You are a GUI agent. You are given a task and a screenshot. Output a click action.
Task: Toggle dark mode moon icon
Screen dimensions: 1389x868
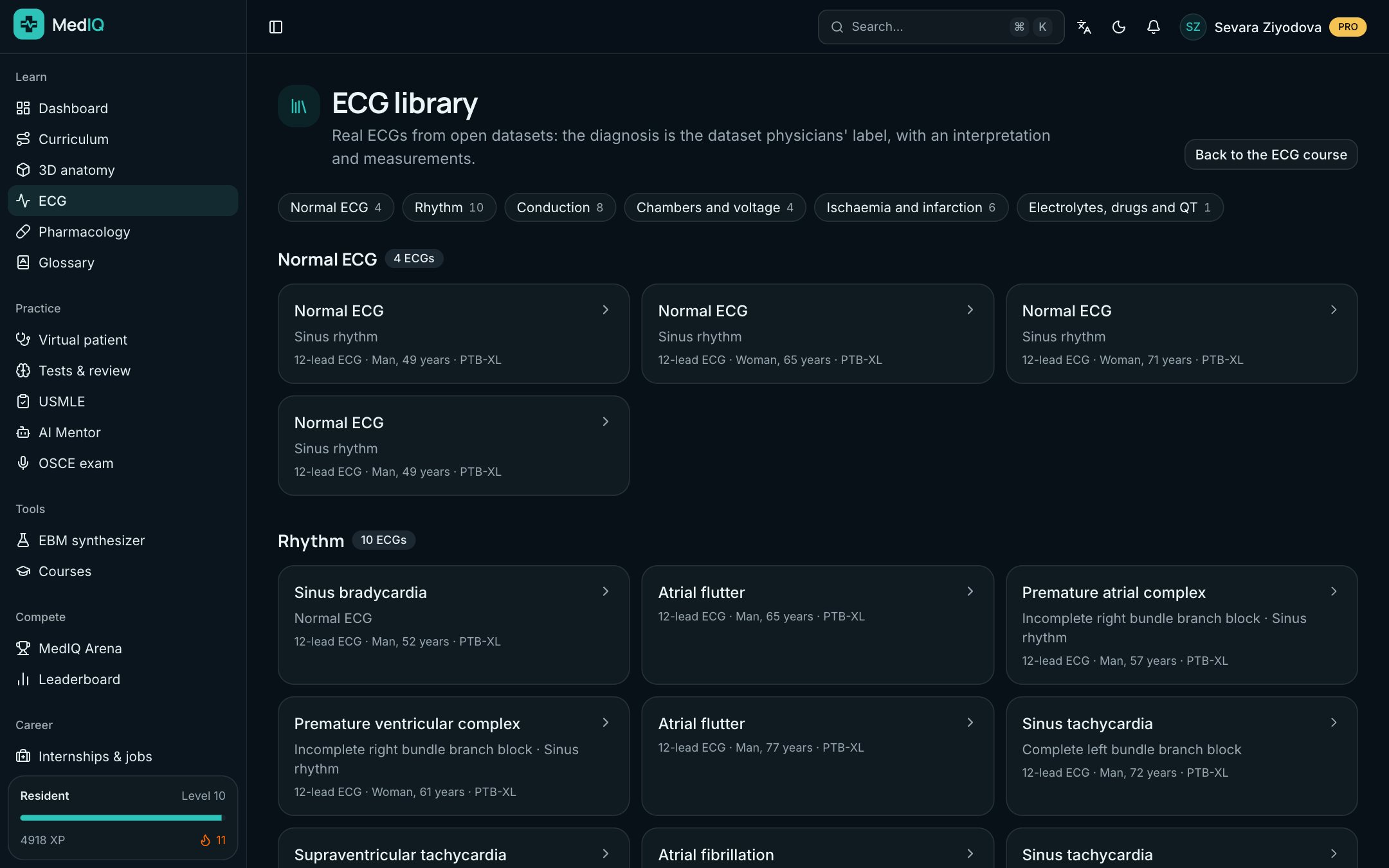(x=1119, y=27)
